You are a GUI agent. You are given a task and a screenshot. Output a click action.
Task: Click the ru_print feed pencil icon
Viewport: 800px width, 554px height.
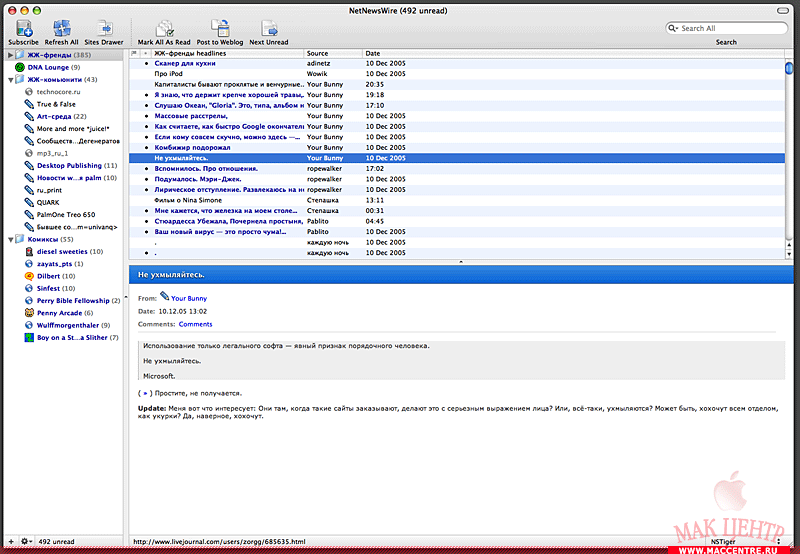[x=29, y=190]
